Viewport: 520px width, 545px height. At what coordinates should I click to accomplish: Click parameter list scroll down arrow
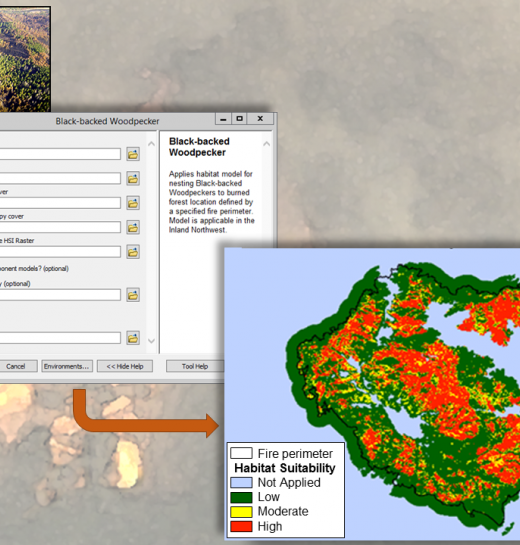152,341
